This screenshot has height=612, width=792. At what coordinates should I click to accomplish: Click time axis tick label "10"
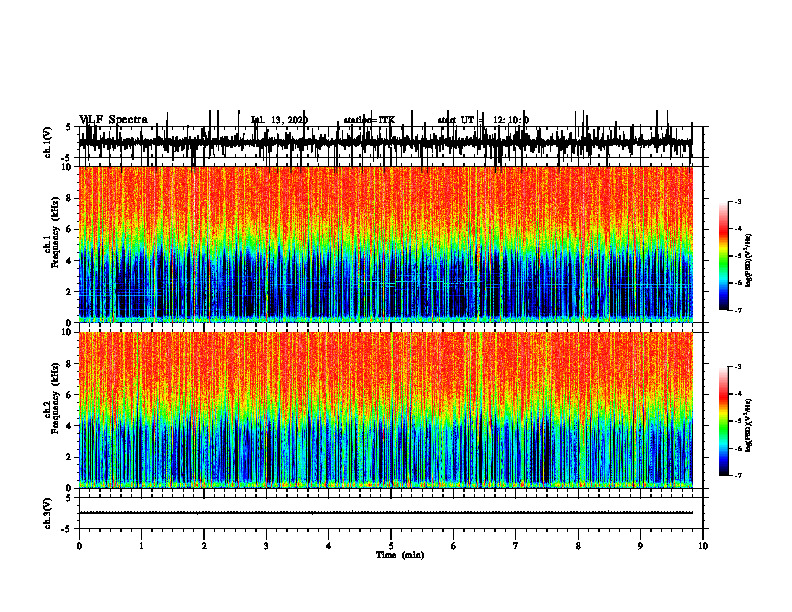[x=703, y=546]
